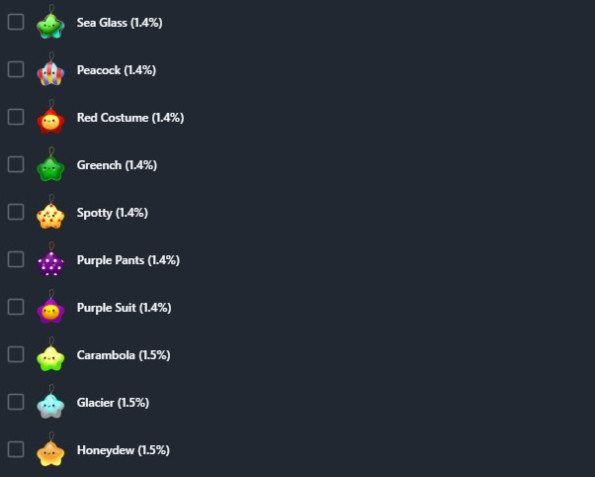Click the Spotty dotted star icon
The height and width of the screenshot is (477, 595).
50,216
